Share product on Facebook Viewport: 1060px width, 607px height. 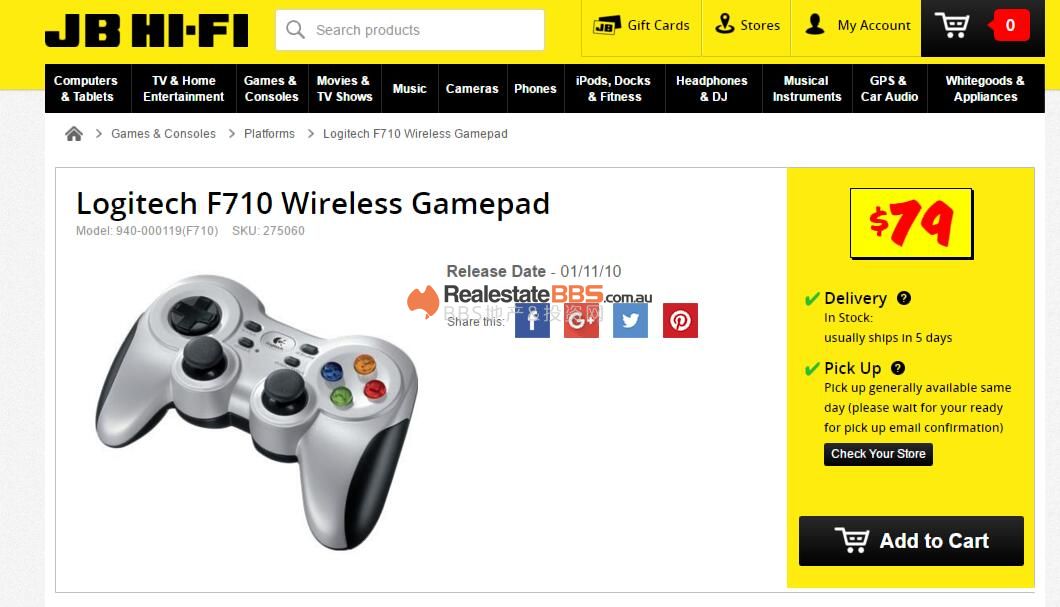click(x=532, y=320)
